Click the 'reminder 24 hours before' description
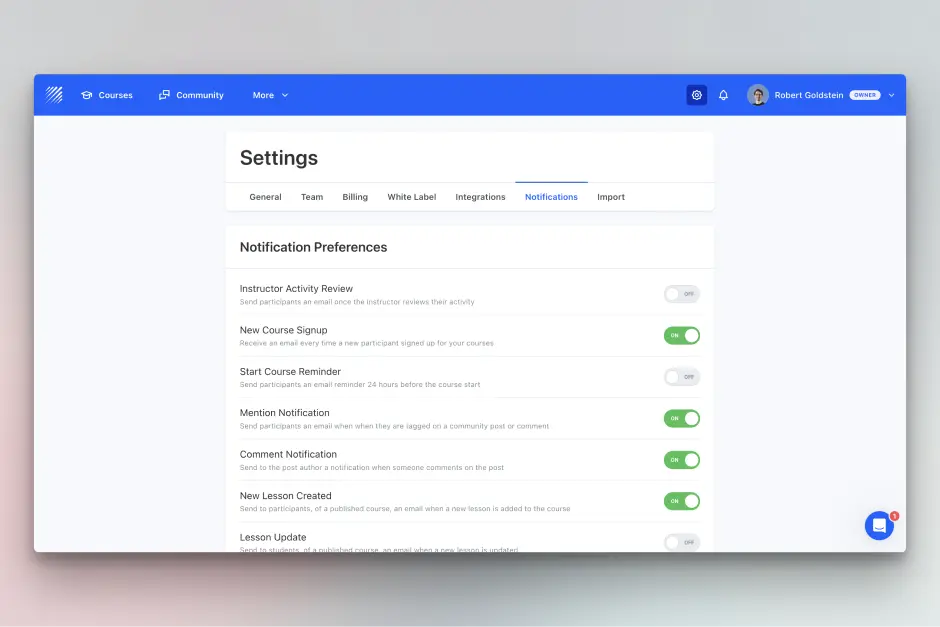The width and height of the screenshot is (940, 627). (x=360, y=384)
